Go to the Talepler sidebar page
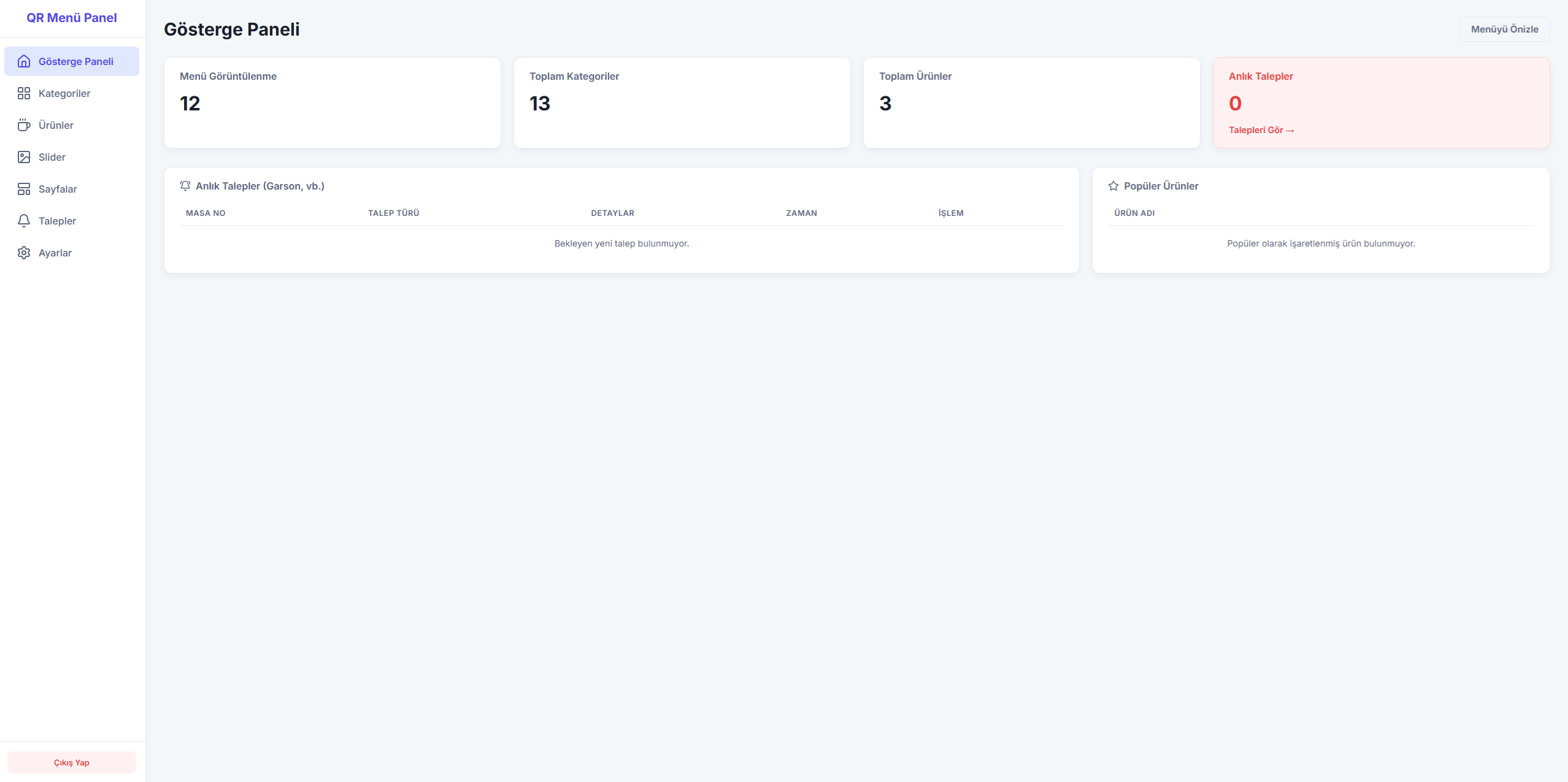Viewport: 1568px width, 782px height. 58,221
